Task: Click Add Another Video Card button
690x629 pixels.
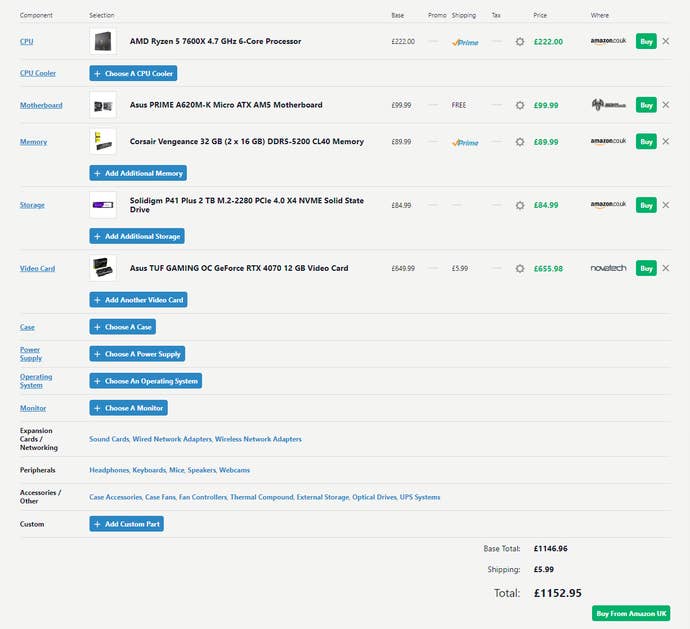Action: (139, 300)
